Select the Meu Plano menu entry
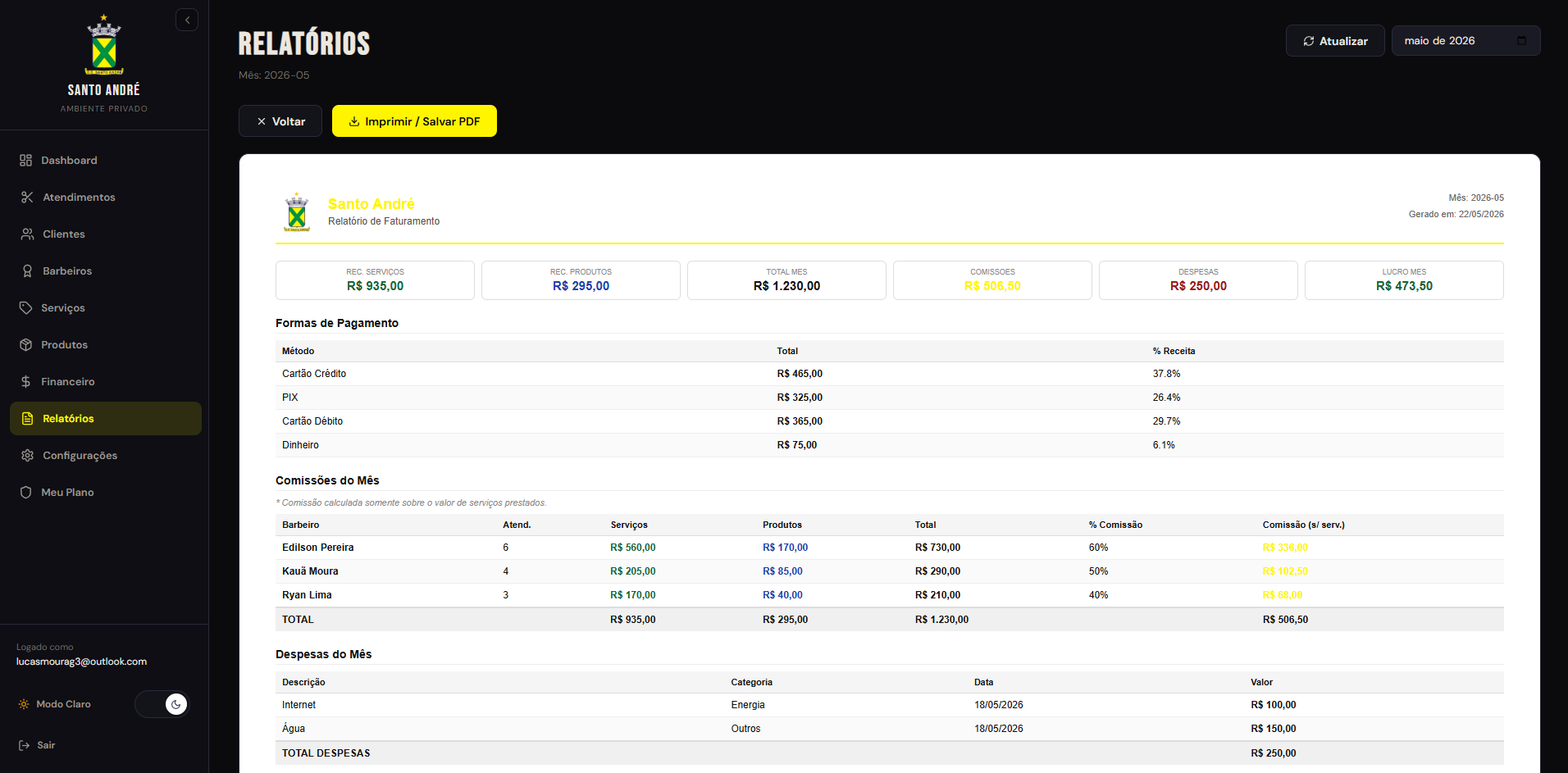Screen dimensions: 1568x773 [x=106, y=493]
